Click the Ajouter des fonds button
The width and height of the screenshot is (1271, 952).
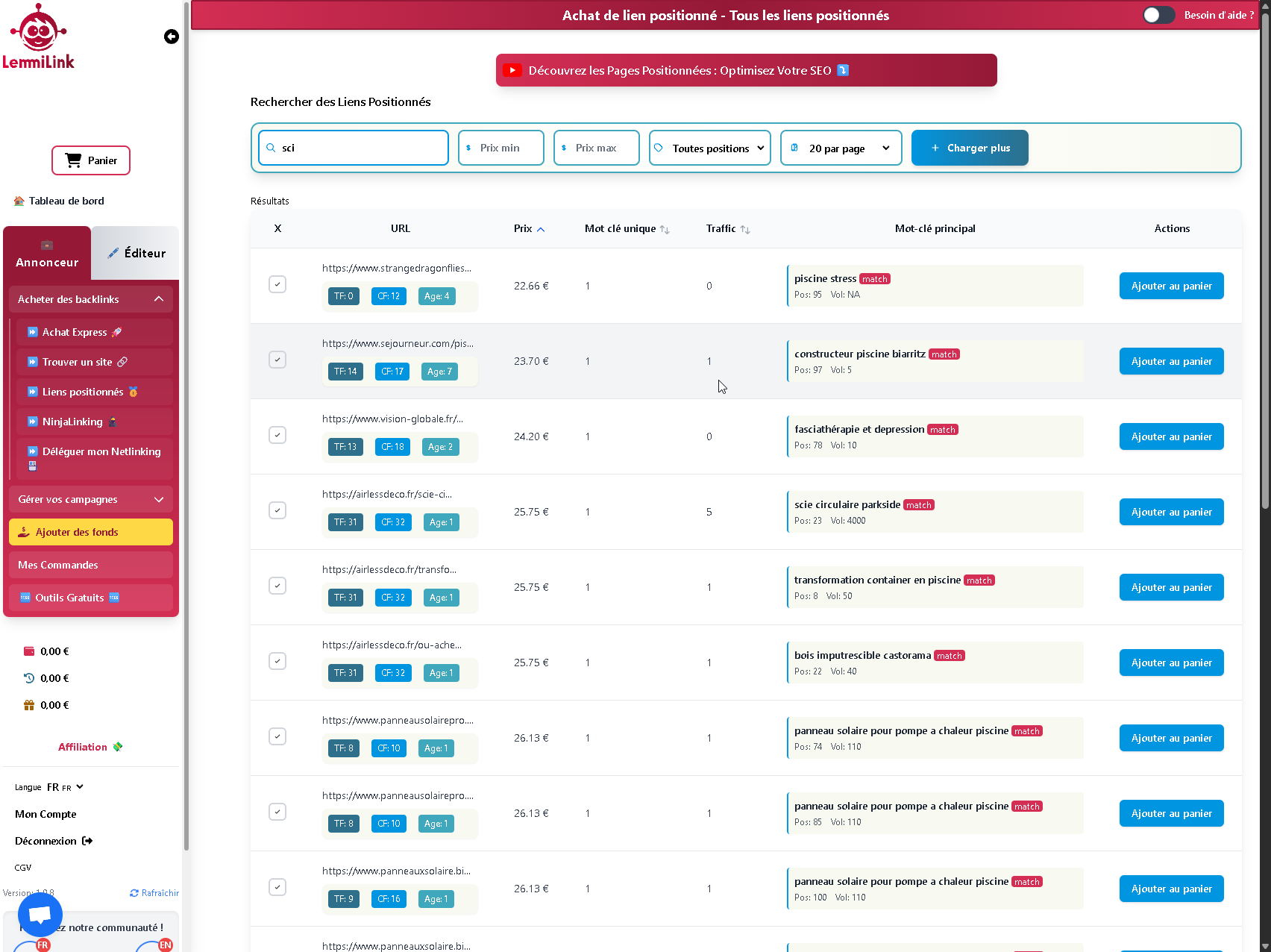click(x=90, y=532)
